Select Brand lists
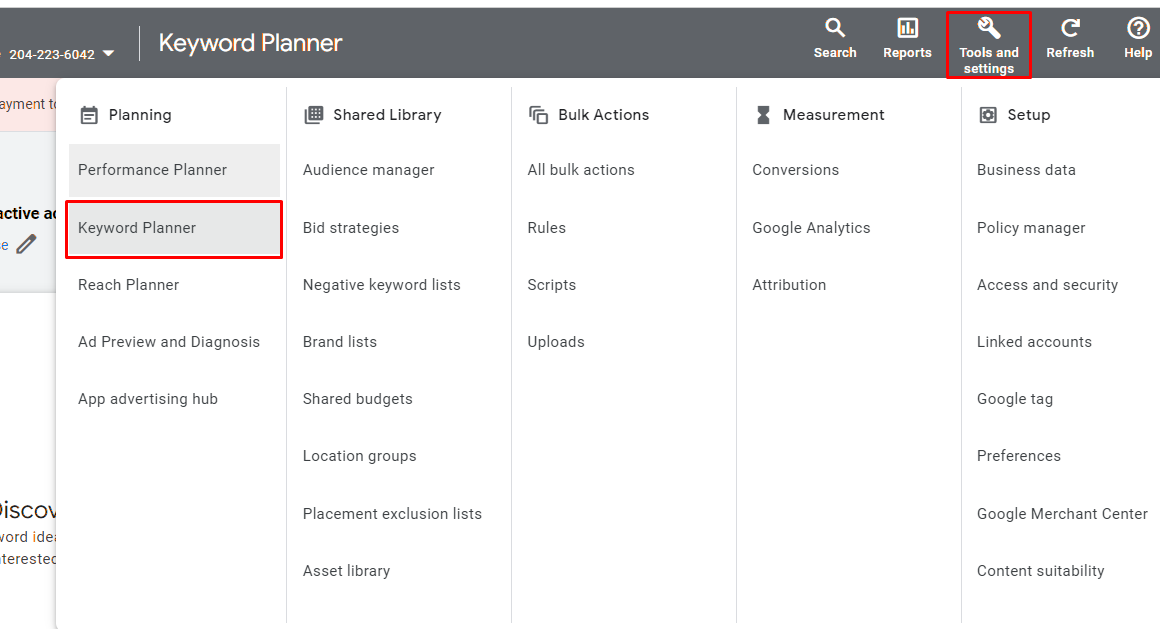1160x629 pixels. (x=340, y=342)
